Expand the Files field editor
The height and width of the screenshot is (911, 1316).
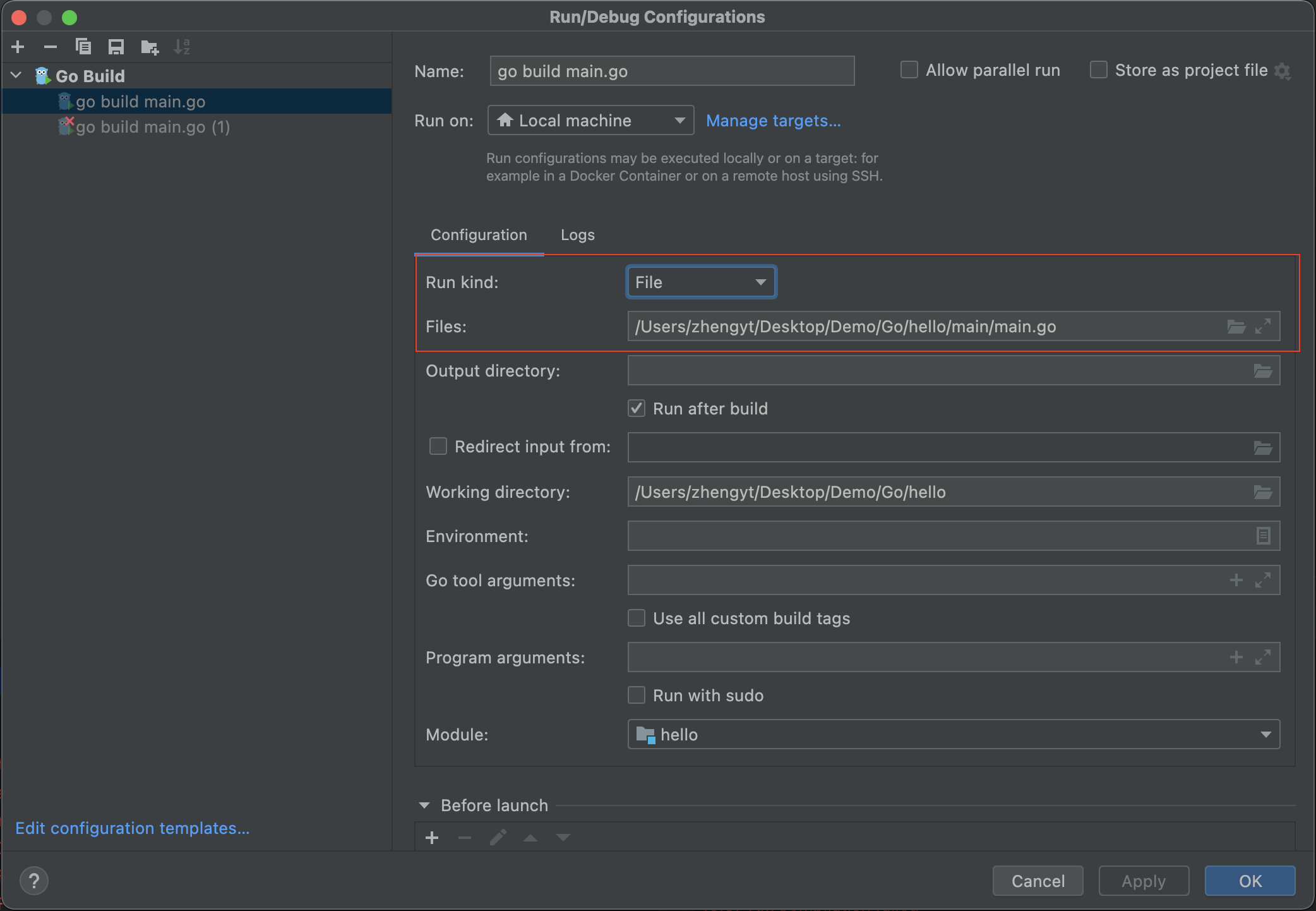click(x=1263, y=327)
